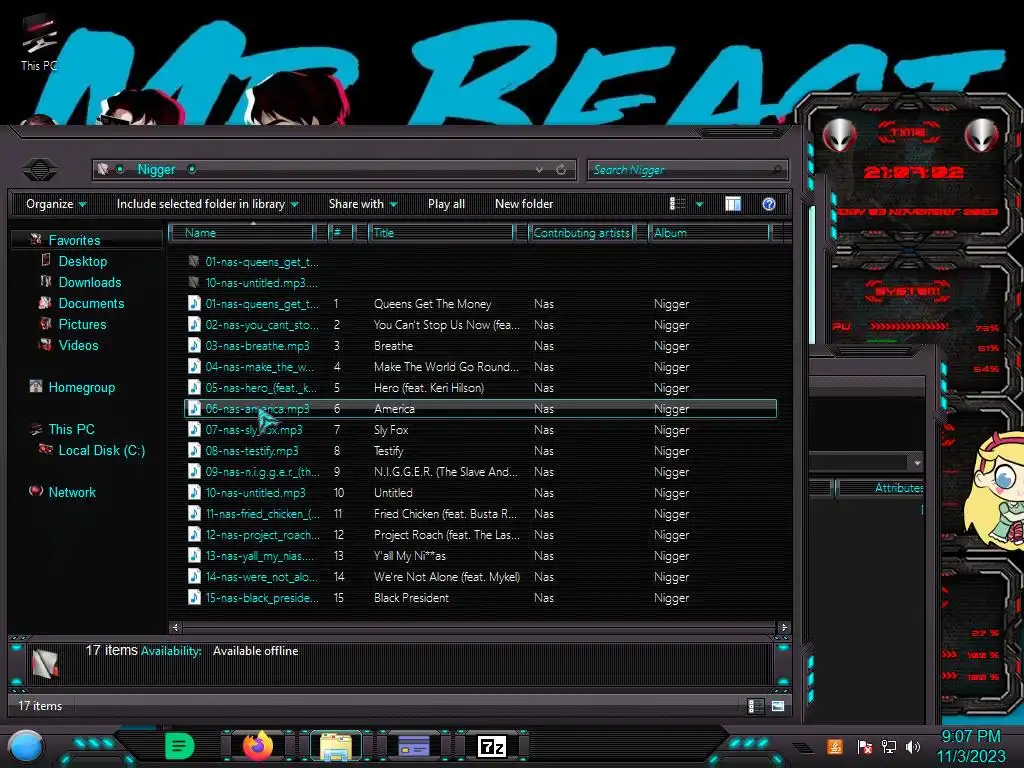Open Include selected folder in library dropdown
This screenshot has height=768, width=1024.
(x=208, y=204)
